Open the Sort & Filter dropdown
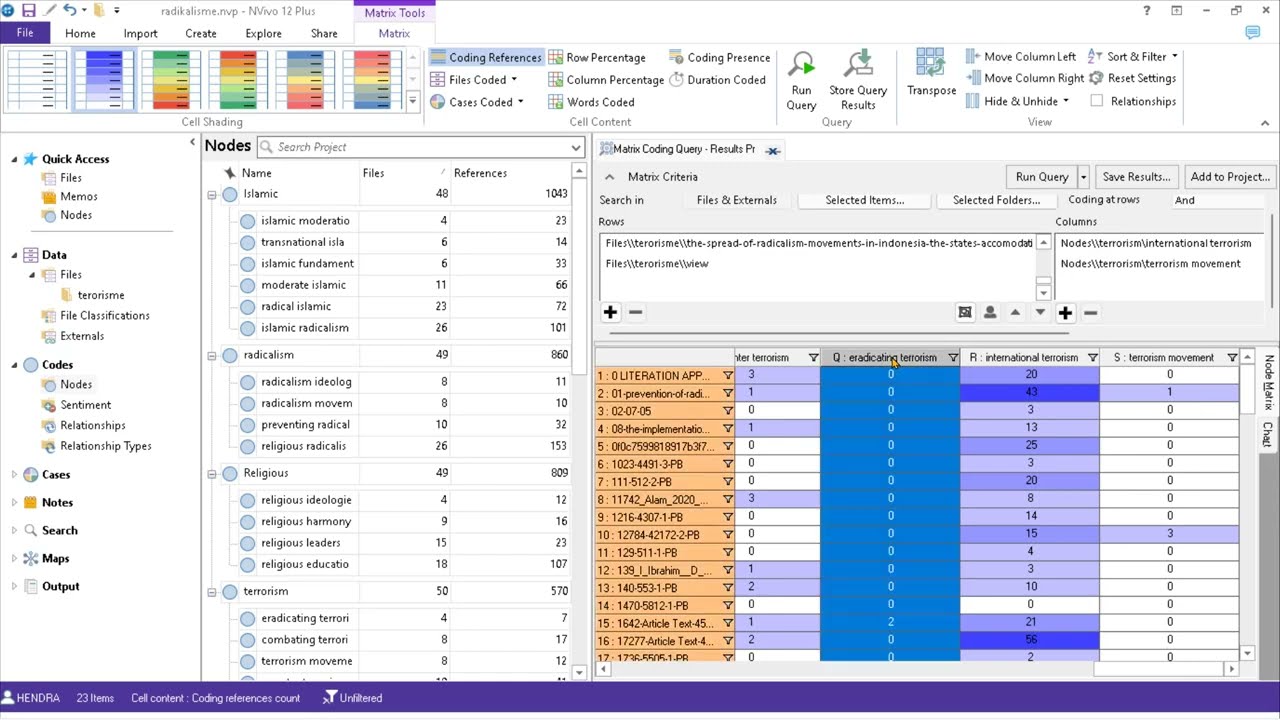This screenshot has width=1280, height=720. click(1133, 57)
